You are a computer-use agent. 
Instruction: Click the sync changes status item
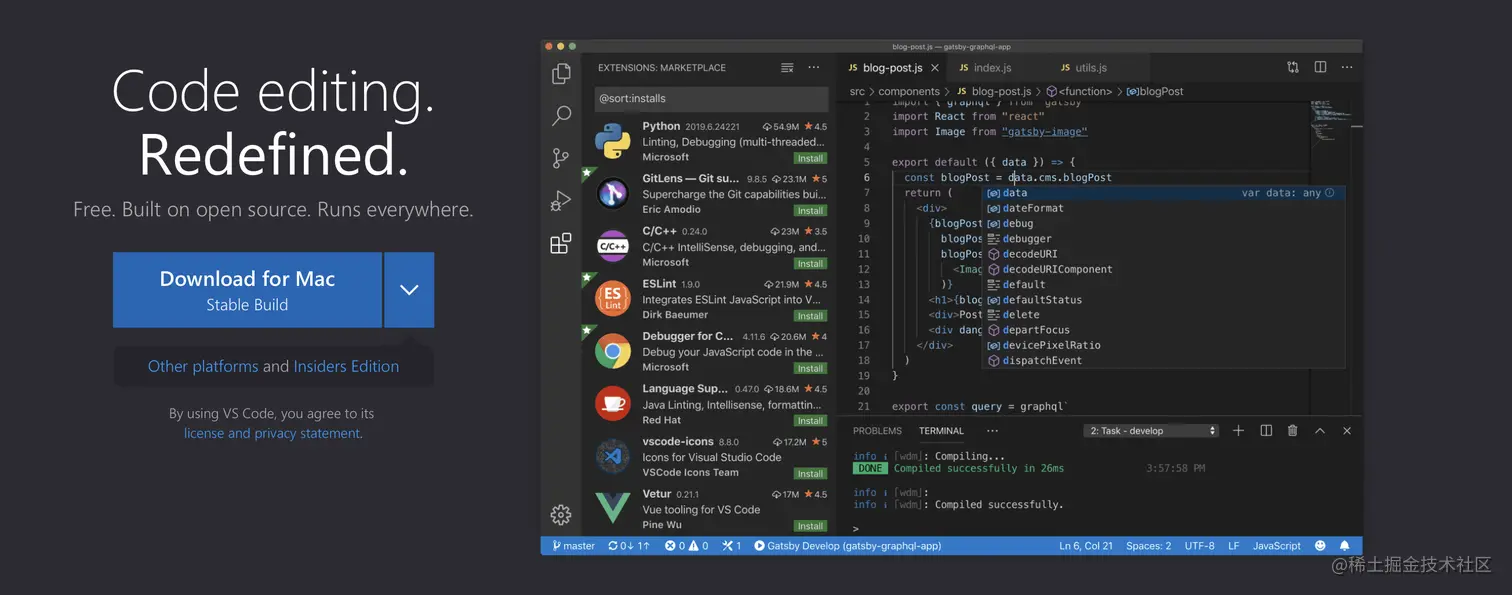coord(629,546)
